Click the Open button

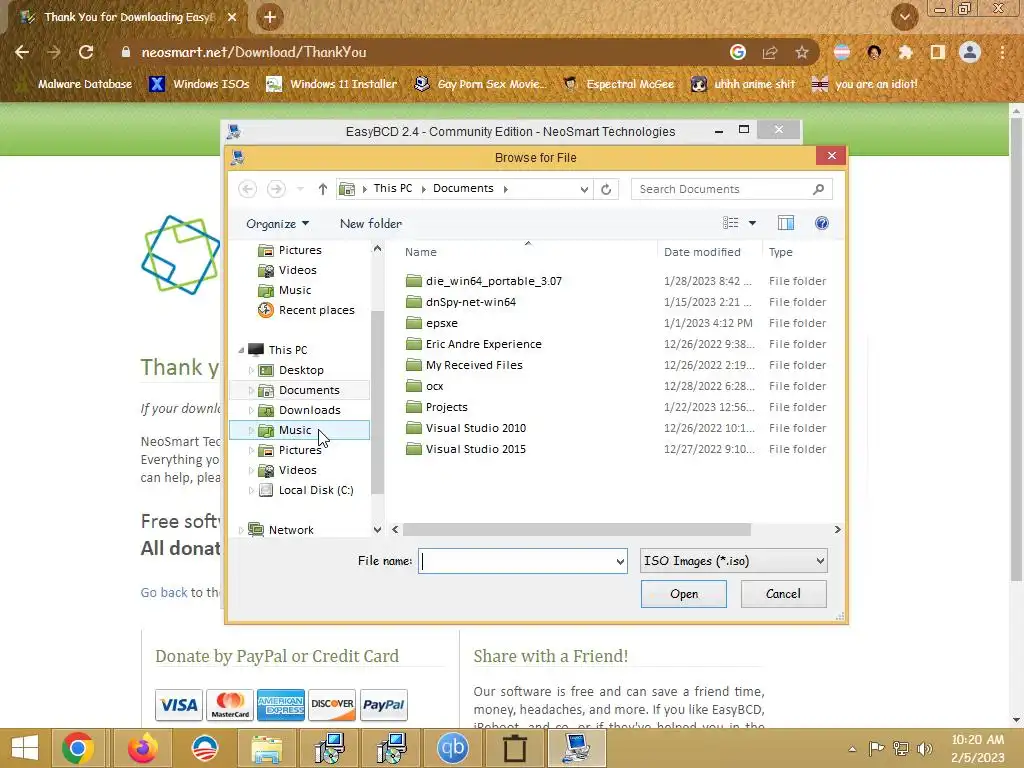[x=684, y=594]
